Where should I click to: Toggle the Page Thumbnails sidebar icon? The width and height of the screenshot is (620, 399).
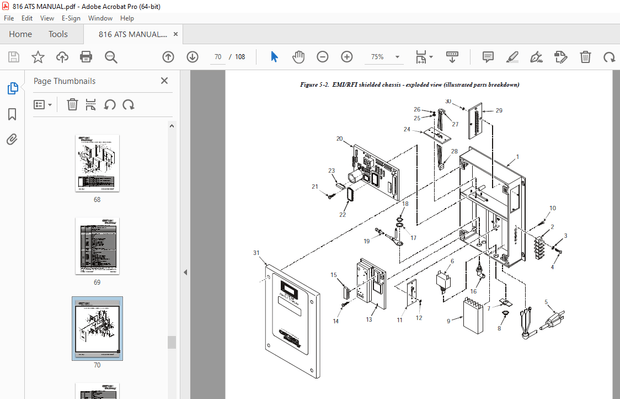click(12, 88)
